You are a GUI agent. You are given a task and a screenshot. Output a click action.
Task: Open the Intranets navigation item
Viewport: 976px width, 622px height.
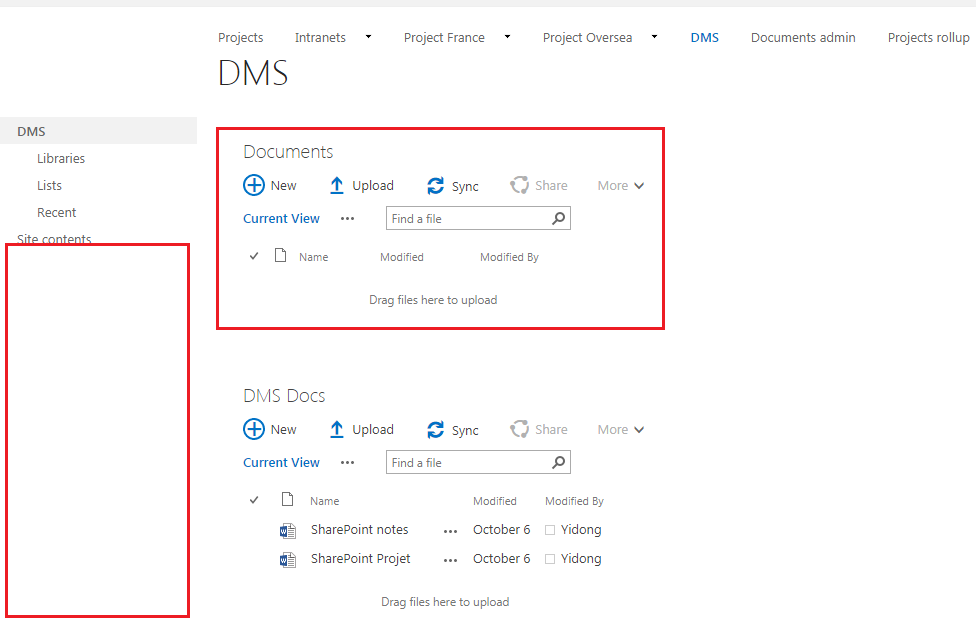320,37
